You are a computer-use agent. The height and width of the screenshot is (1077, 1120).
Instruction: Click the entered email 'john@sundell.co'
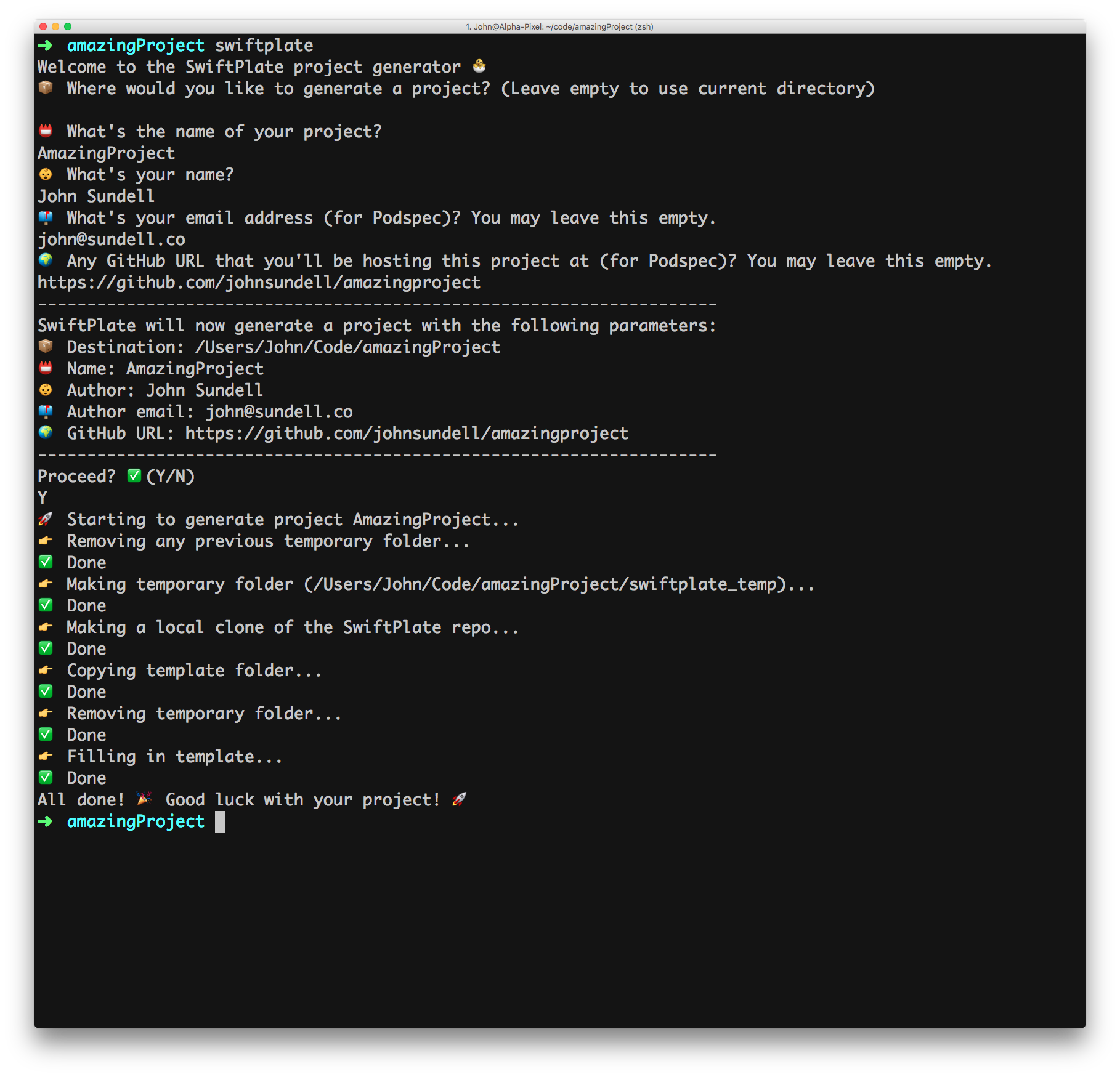[112, 240]
